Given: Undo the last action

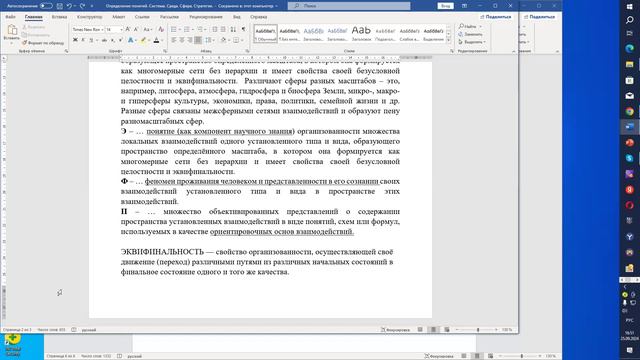Looking at the screenshot, I should [x=69, y=6].
